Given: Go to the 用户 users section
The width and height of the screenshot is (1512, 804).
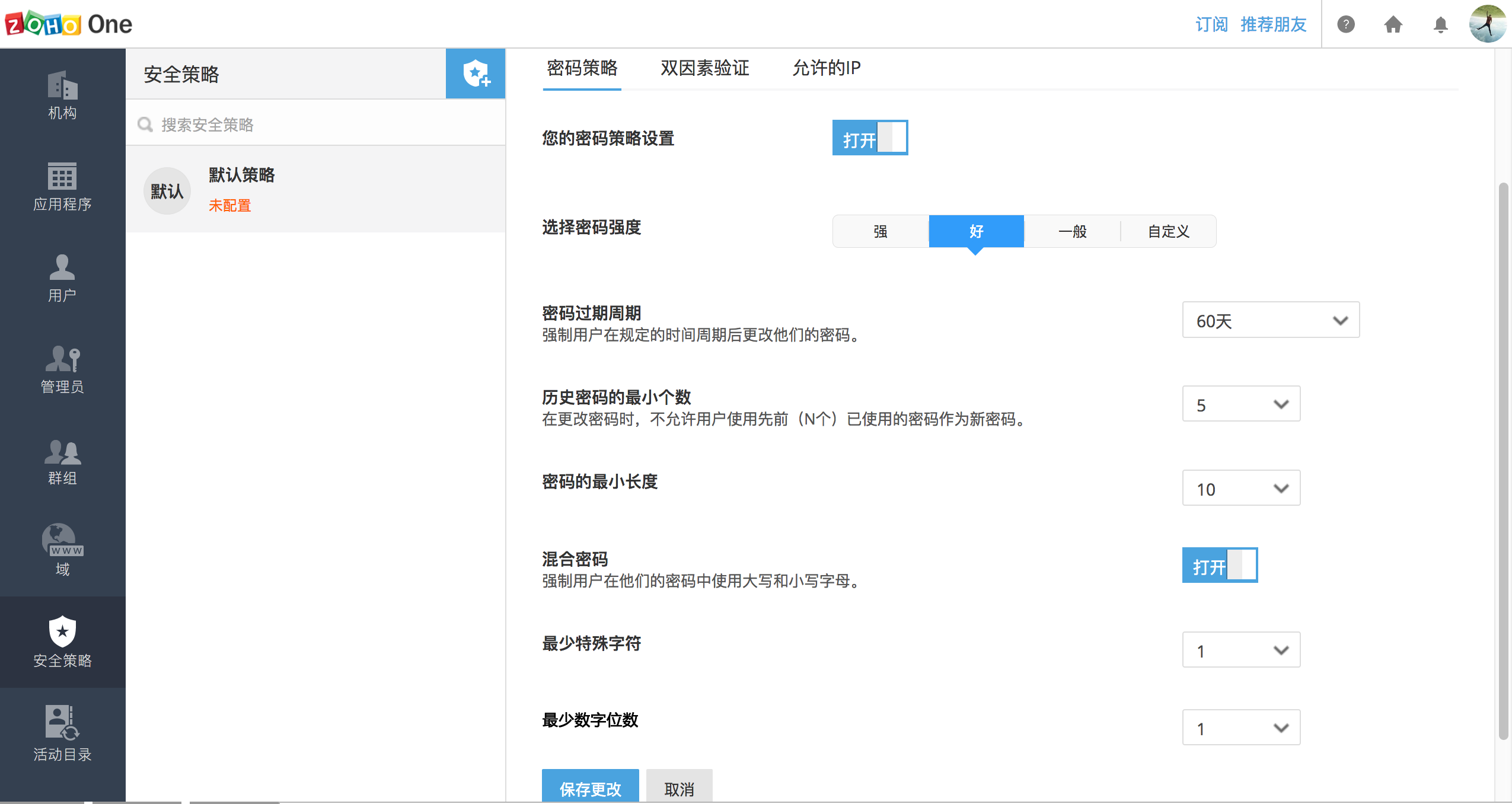Looking at the screenshot, I should point(62,277).
